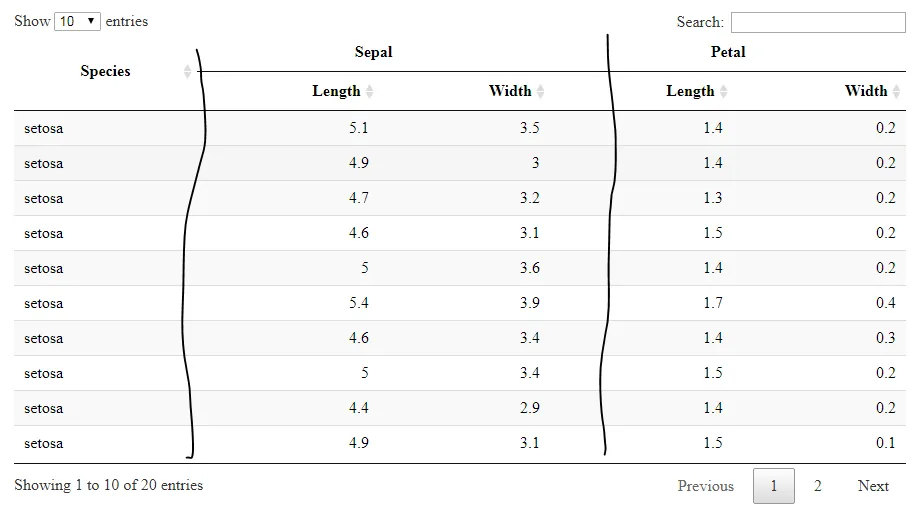The image size is (919, 510).
Task: Click Petal Length sort arrows icon
Action: pos(724,91)
